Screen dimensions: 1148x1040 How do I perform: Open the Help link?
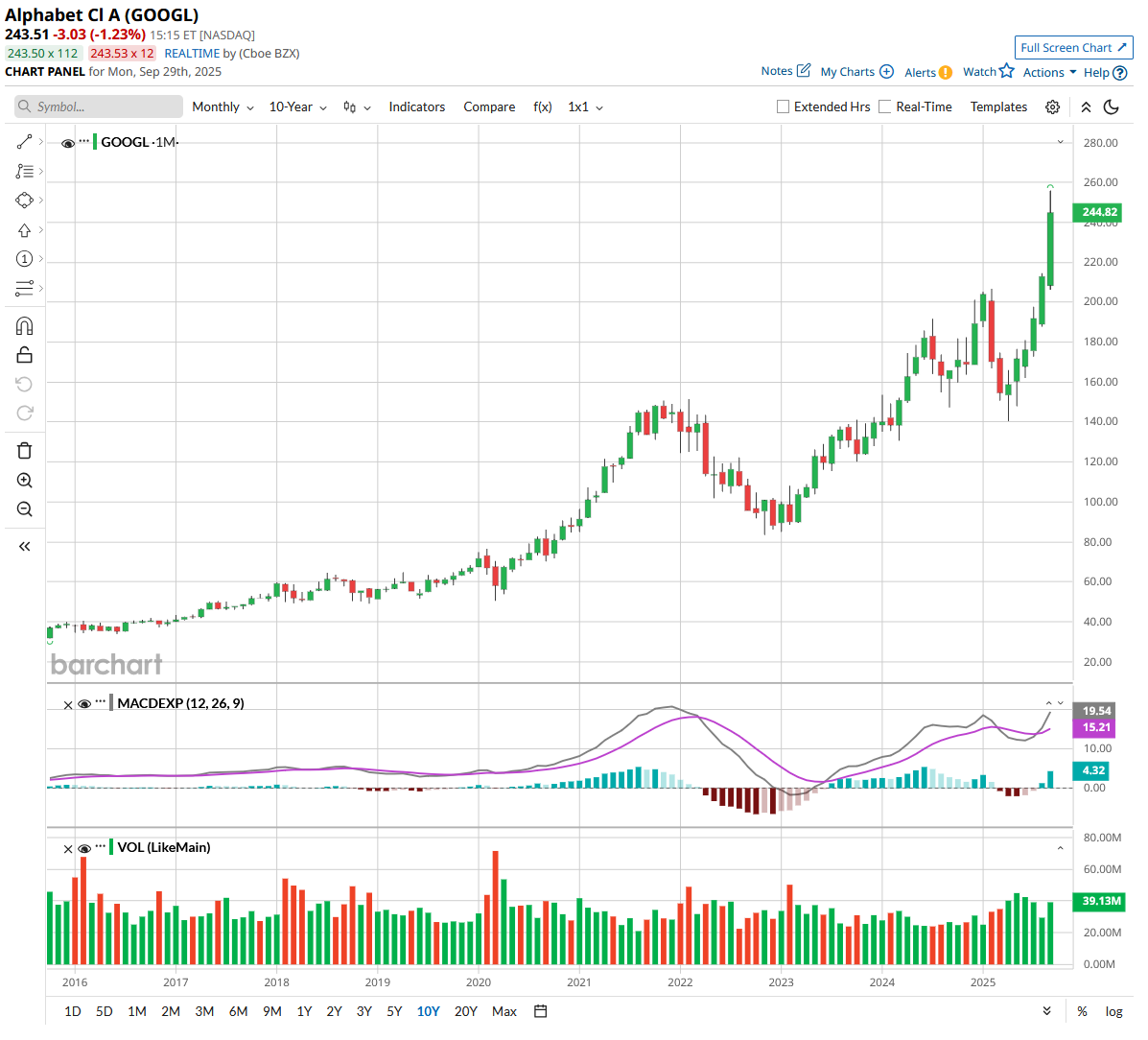[1105, 73]
